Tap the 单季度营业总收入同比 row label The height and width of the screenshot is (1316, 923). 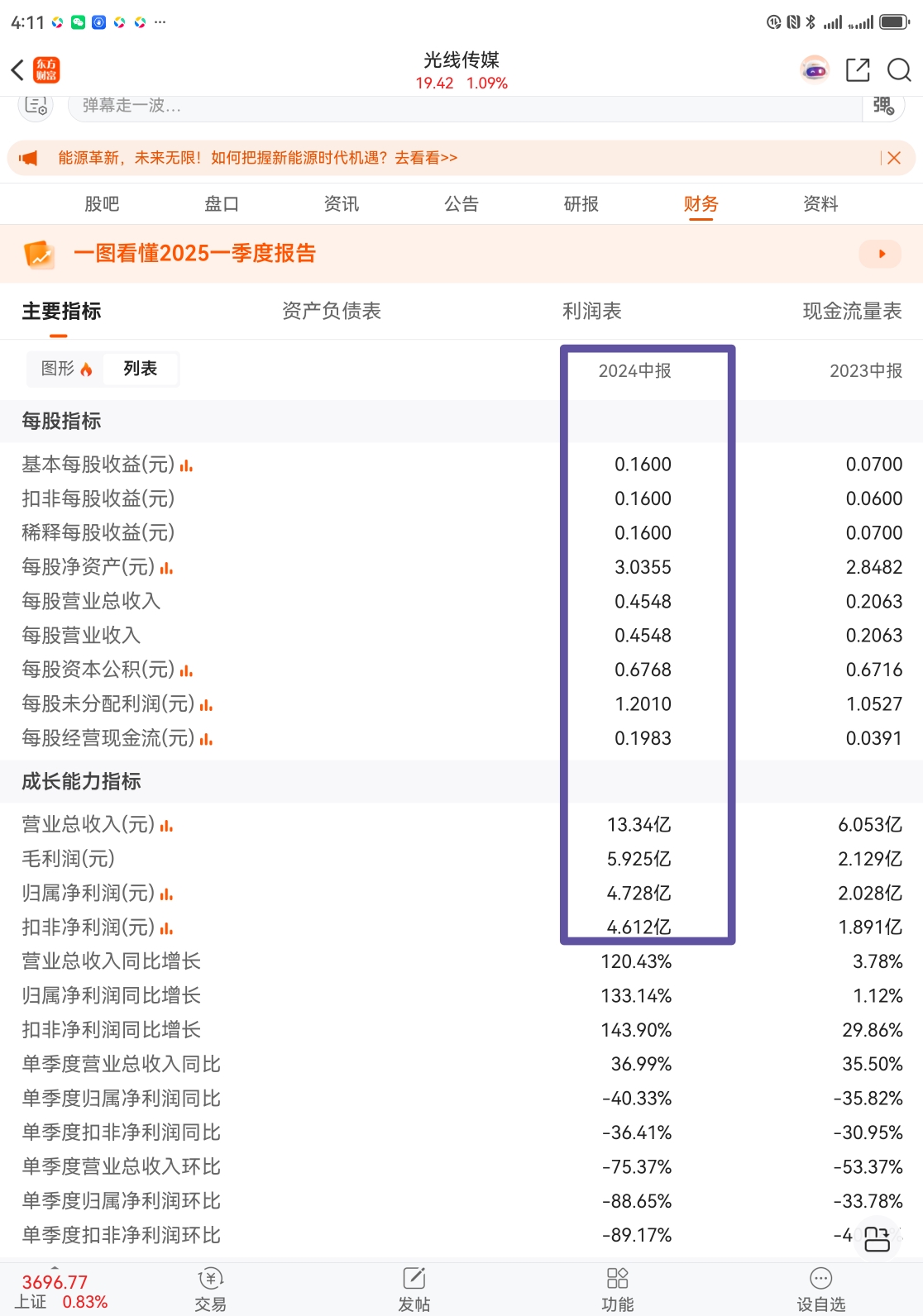[122, 1065]
